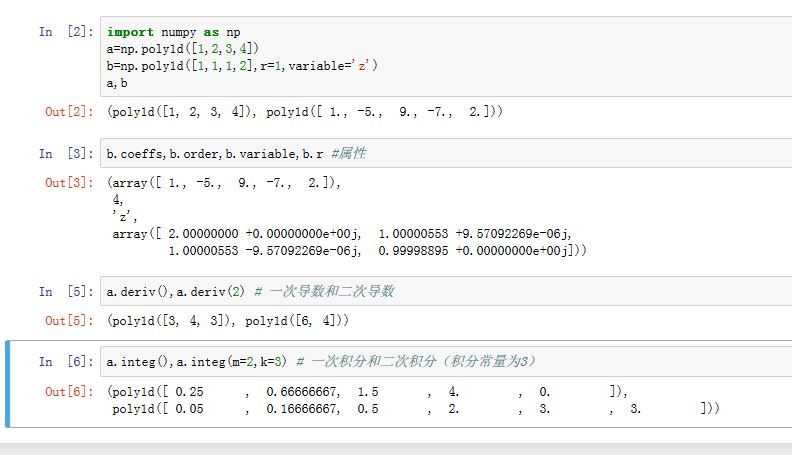This screenshot has width=792, height=455.
Task: Click the Out[6] output prompt
Action: click(67, 391)
